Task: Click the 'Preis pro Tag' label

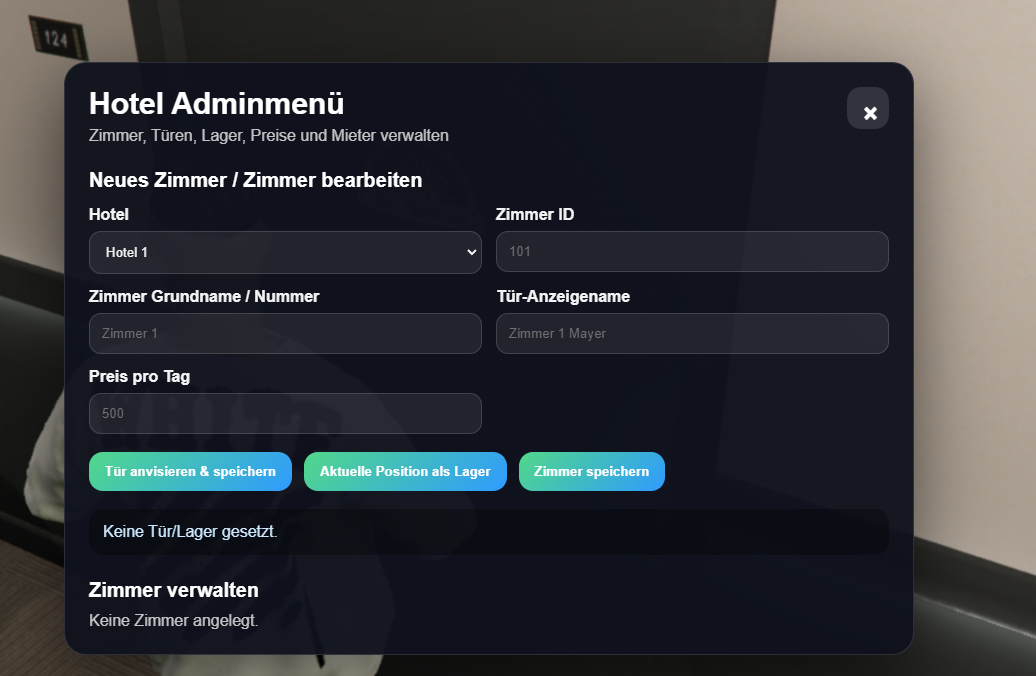Action: 139,377
